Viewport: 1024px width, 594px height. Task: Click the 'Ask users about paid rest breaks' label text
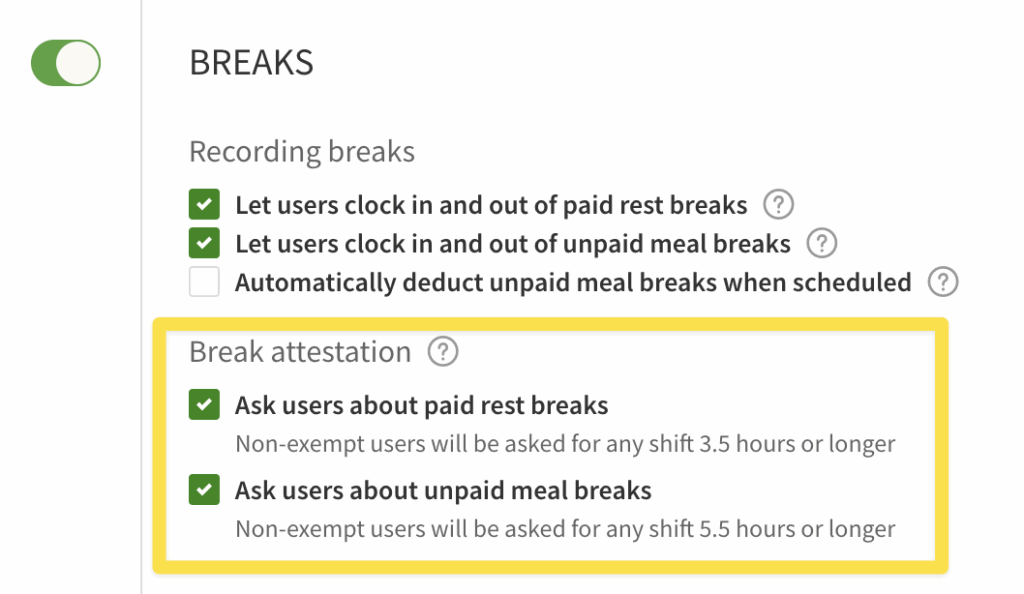pos(421,406)
